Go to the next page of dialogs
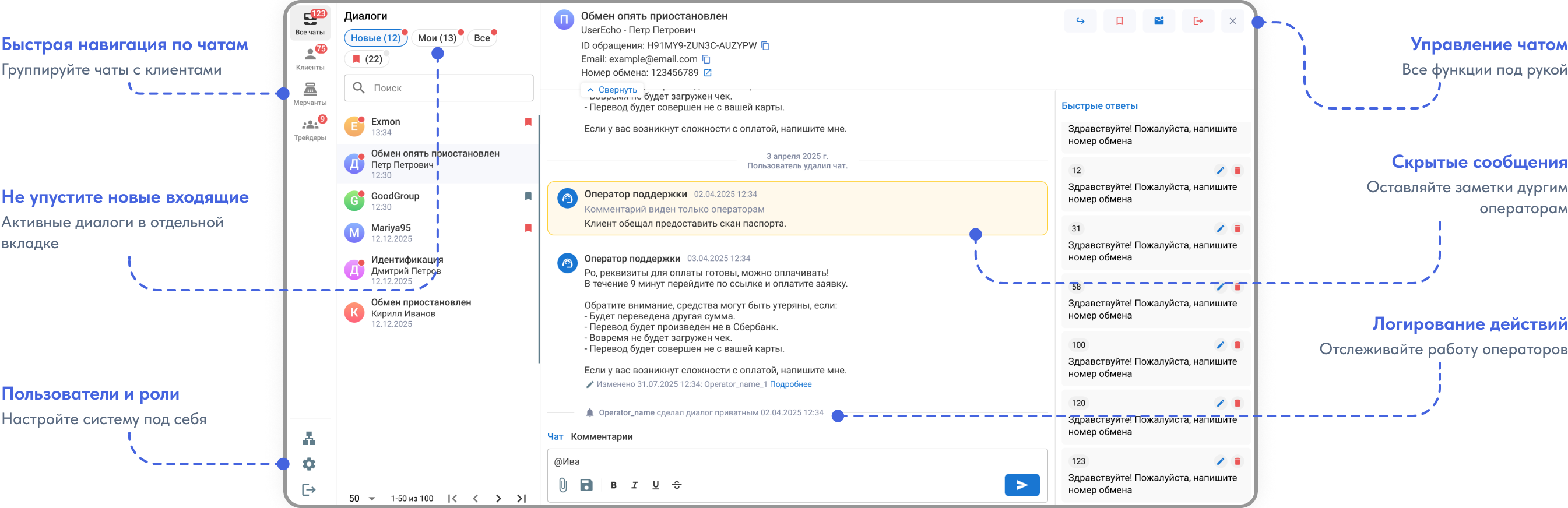The image size is (1568, 508). [498, 498]
